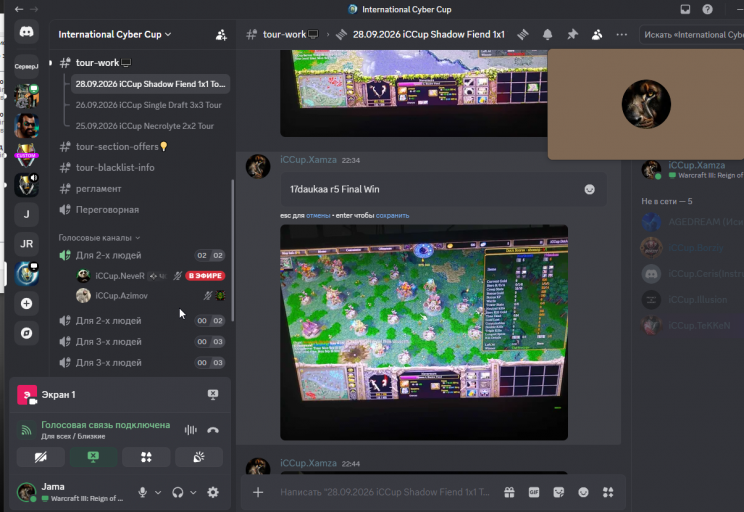The width and height of the screenshot is (744, 512).
Task: Open headphone output options arrow
Action: click(x=193, y=492)
